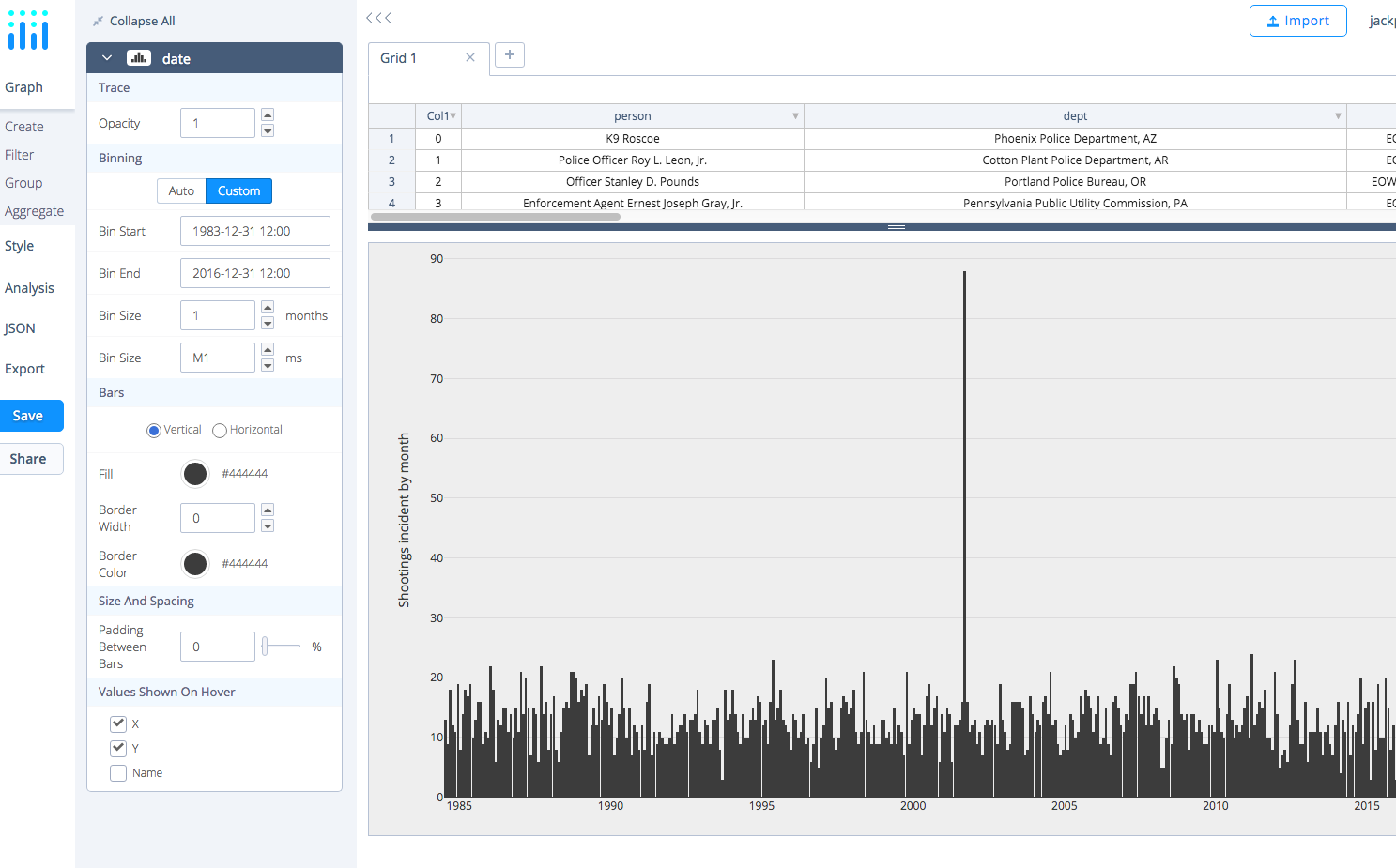1396x868 pixels.
Task: Open the Col1 sort dropdown arrow
Action: (453, 115)
